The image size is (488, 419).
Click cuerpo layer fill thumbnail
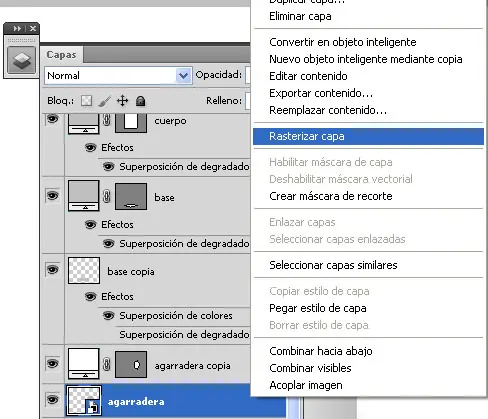(84, 123)
